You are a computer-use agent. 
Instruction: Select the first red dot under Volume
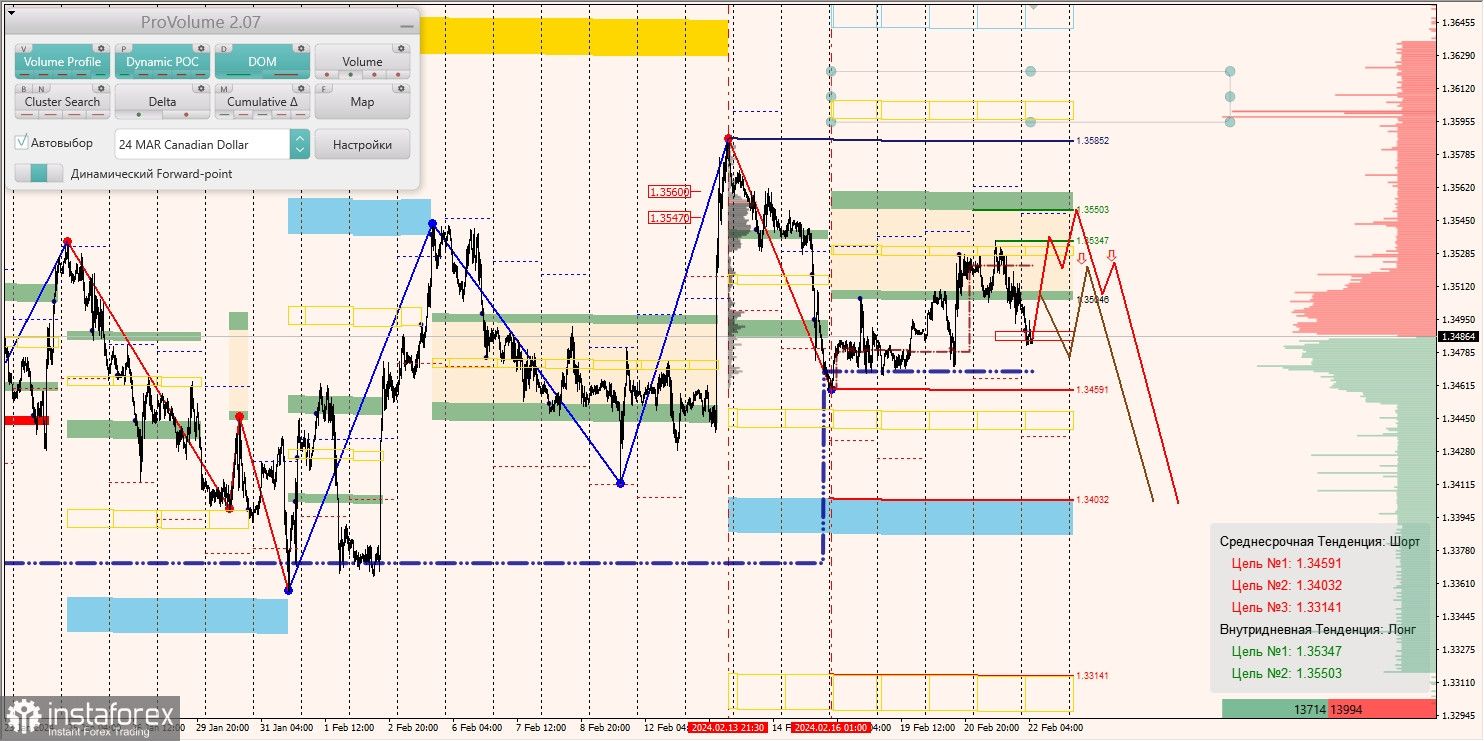pos(327,74)
